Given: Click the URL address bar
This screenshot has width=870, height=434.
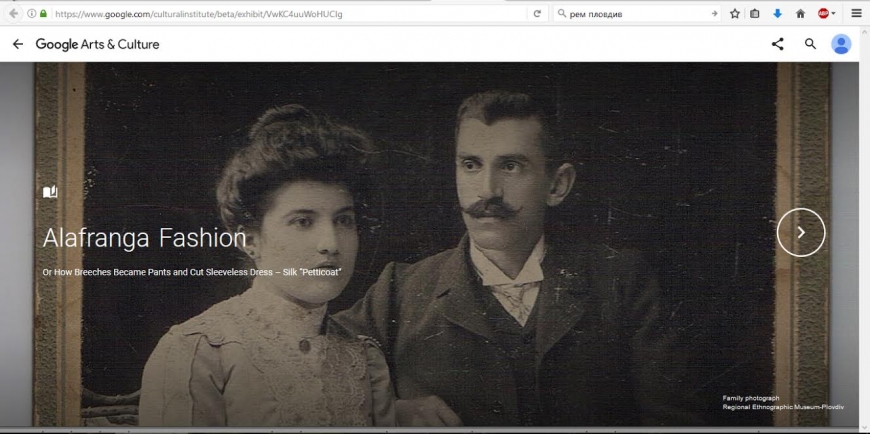Looking at the screenshot, I should [280, 13].
